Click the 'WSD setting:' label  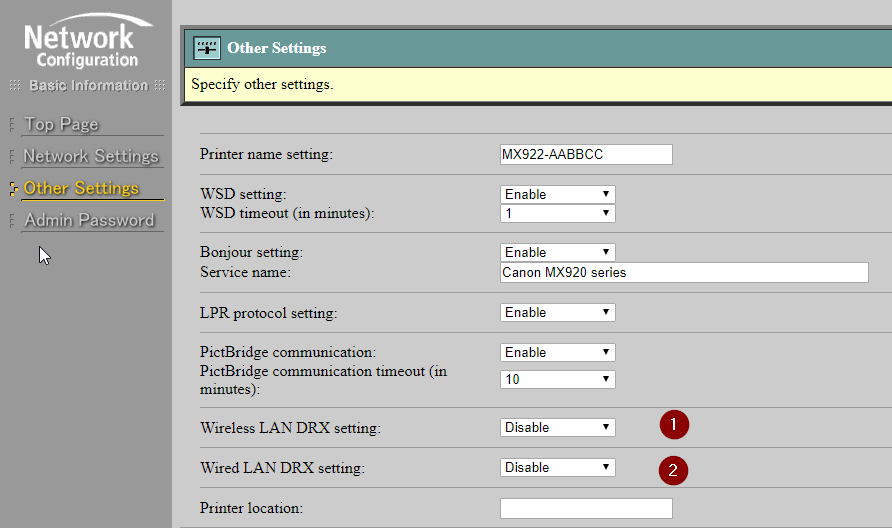click(243, 194)
